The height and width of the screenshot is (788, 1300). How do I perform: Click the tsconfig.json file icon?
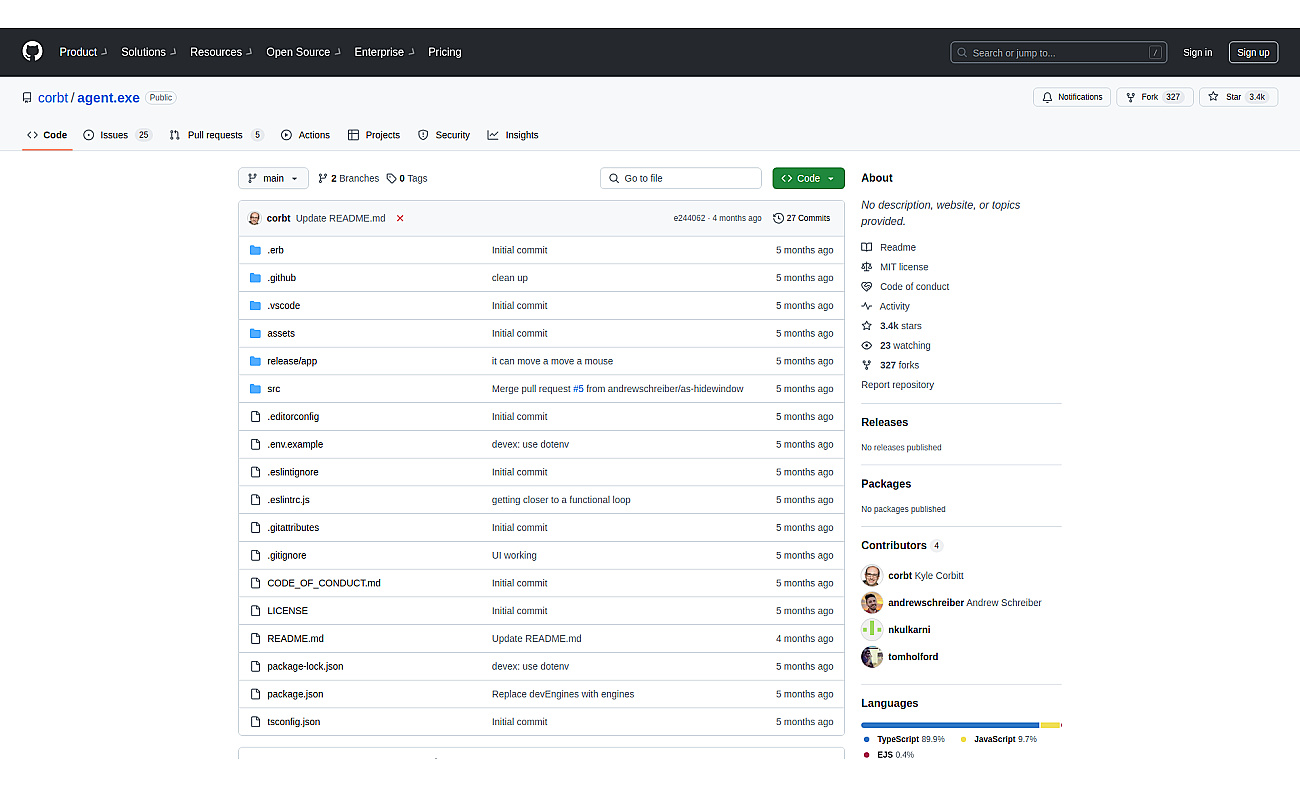(x=255, y=722)
